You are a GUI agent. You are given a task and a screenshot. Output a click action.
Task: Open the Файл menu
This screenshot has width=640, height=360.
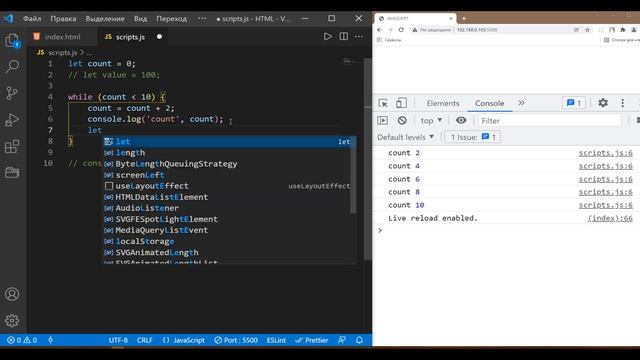pos(32,18)
